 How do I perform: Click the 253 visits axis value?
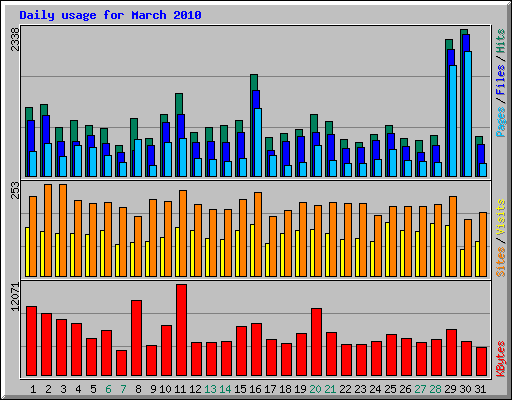coord(15,190)
